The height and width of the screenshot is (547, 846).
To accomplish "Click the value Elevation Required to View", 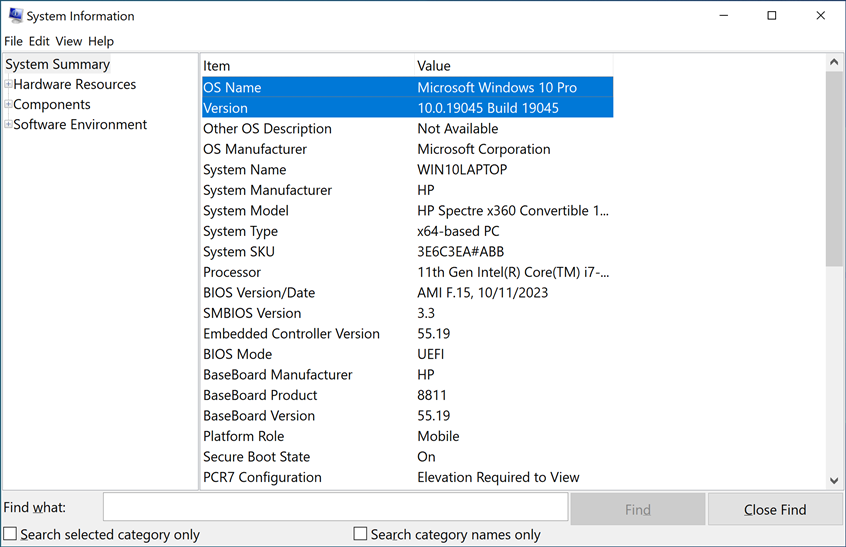I will coord(498,477).
